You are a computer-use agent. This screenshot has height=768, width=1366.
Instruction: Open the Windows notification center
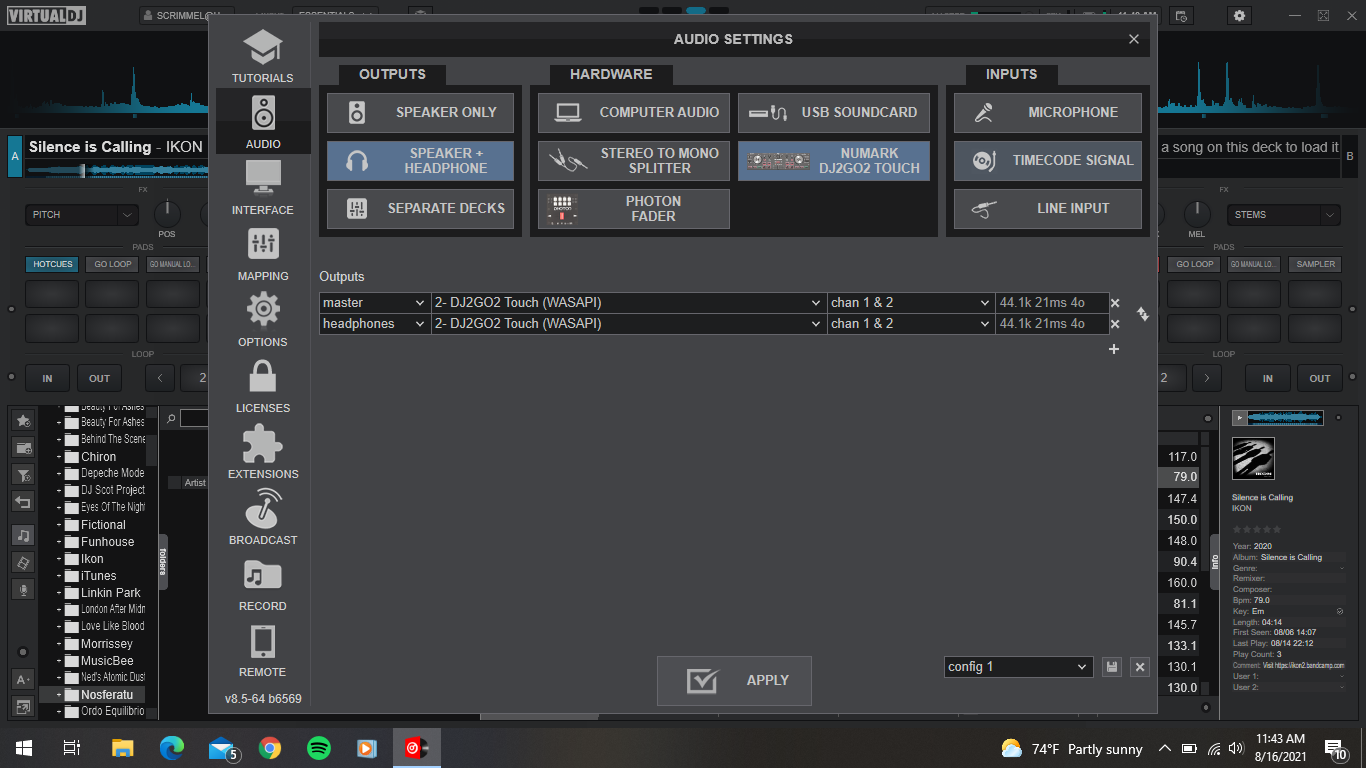click(1335, 748)
